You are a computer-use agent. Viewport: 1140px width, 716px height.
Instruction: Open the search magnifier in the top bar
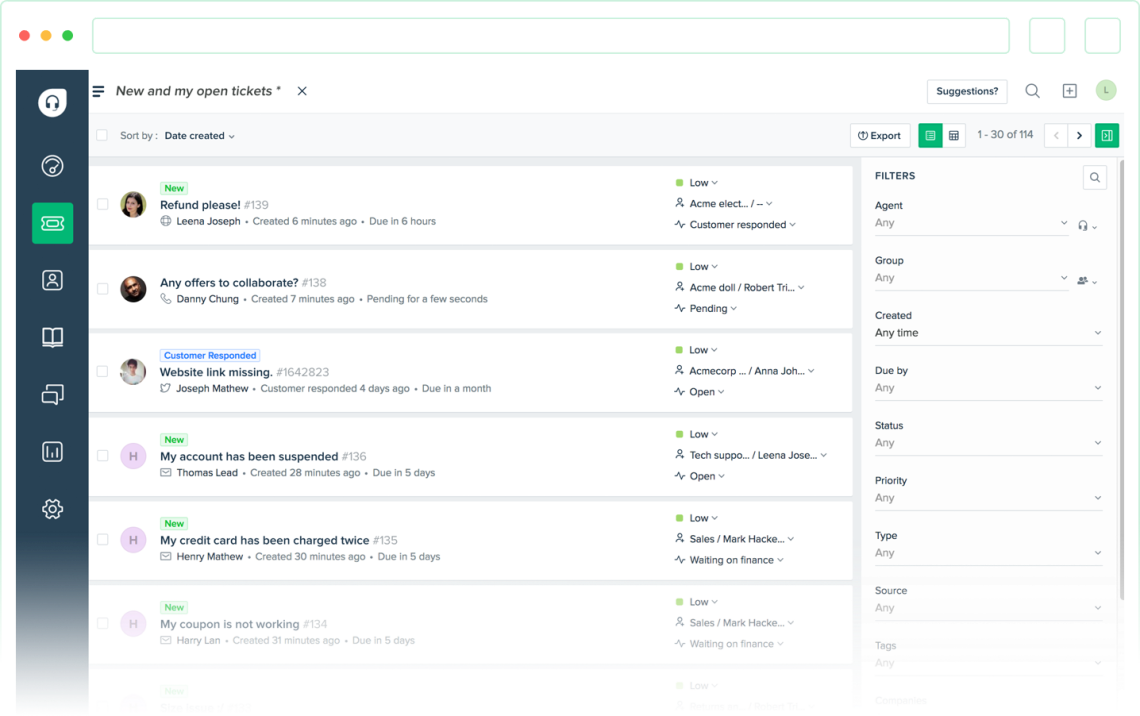tap(1032, 90)
